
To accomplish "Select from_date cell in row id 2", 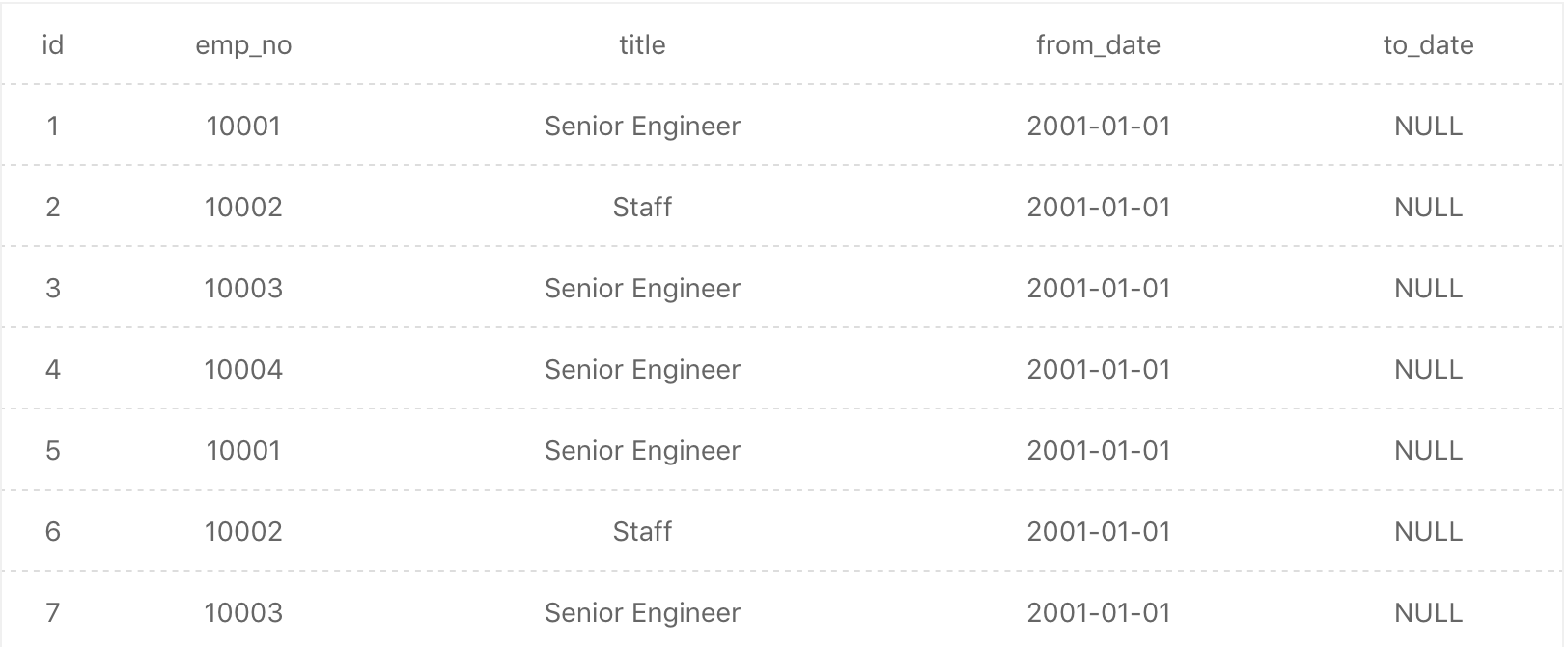I will pyautogui.click(x=1098, y=207).
